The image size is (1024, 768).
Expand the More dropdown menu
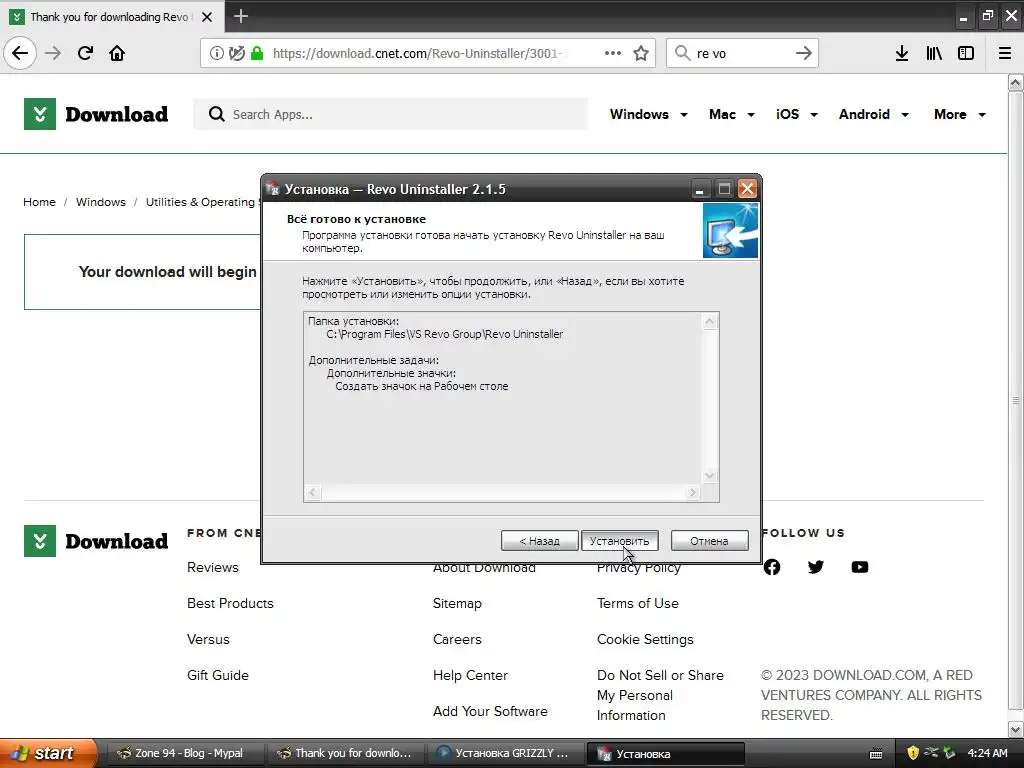click(x=959, y=114)
